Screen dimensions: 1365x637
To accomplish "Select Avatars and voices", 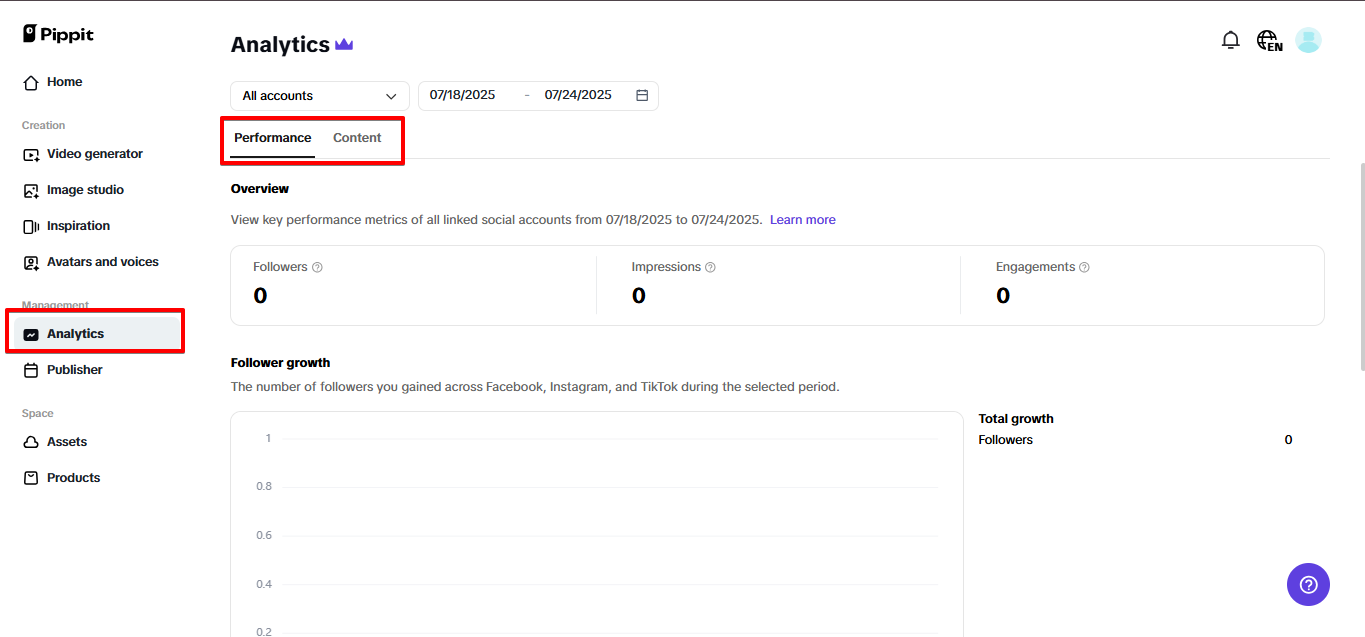I will coord(103,261).
